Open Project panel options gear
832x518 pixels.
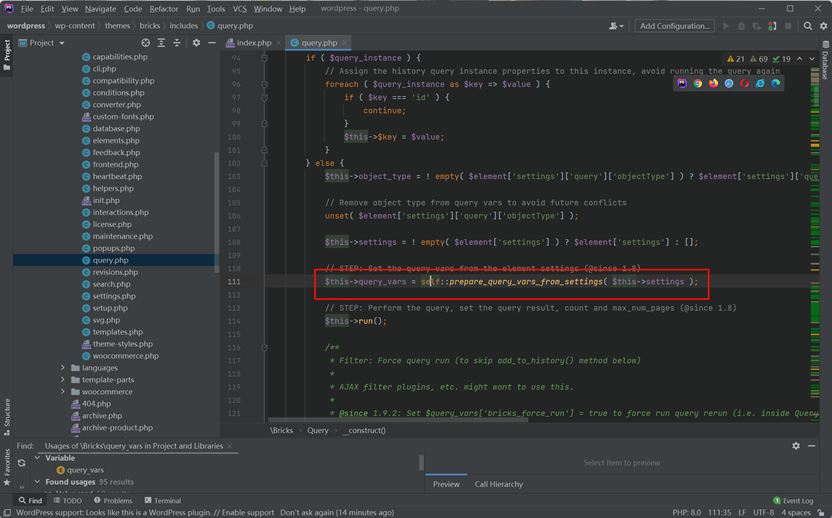[196, 43]
